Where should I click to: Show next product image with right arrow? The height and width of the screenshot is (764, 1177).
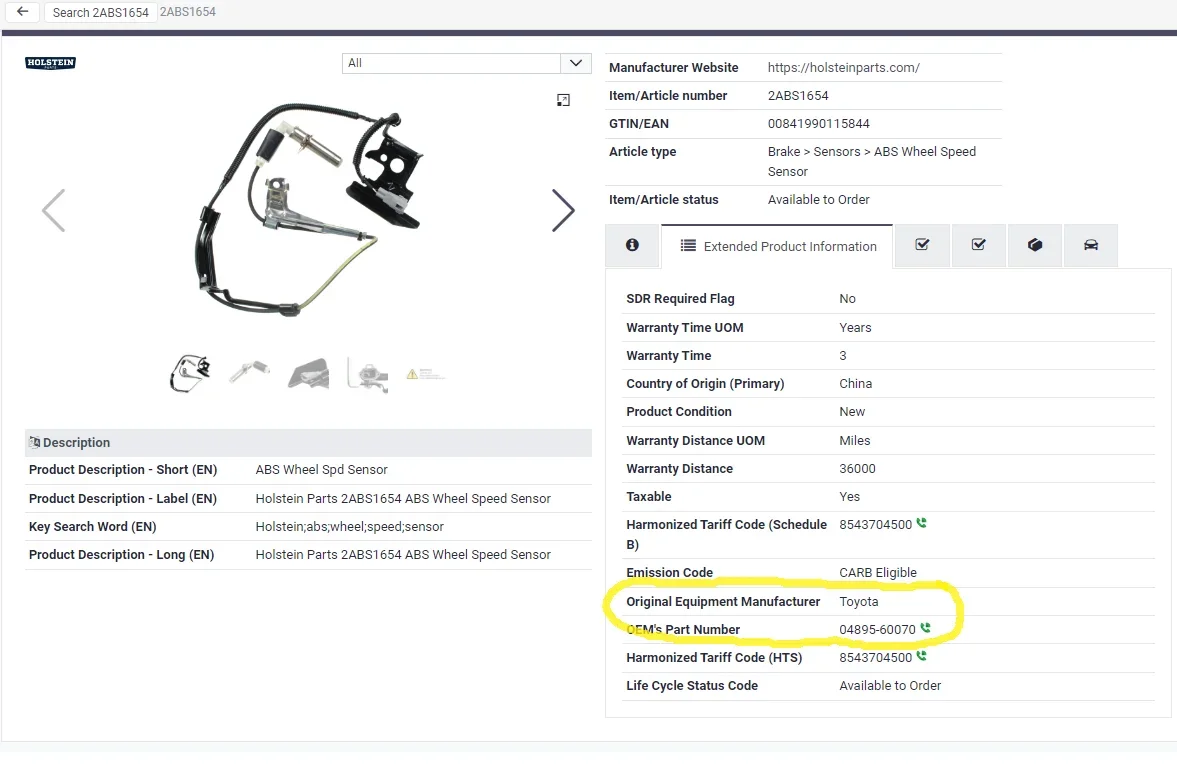click(563, 210)
